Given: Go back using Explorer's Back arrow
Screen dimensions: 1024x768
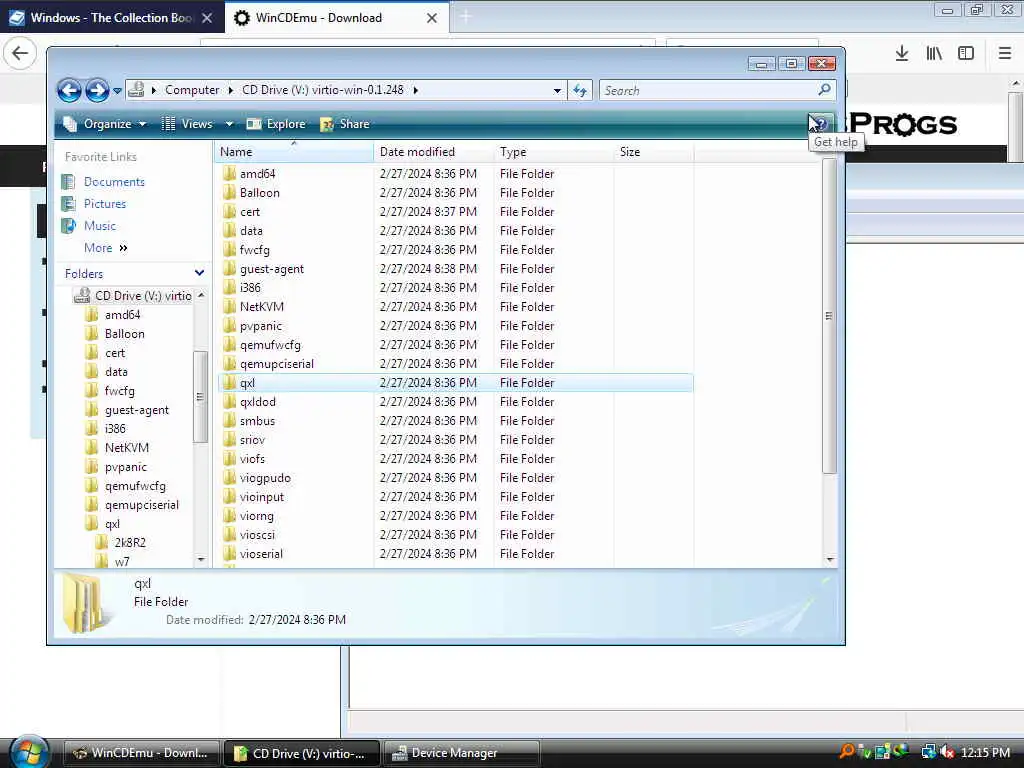Looking at the screenshot, I should (69, 90).
